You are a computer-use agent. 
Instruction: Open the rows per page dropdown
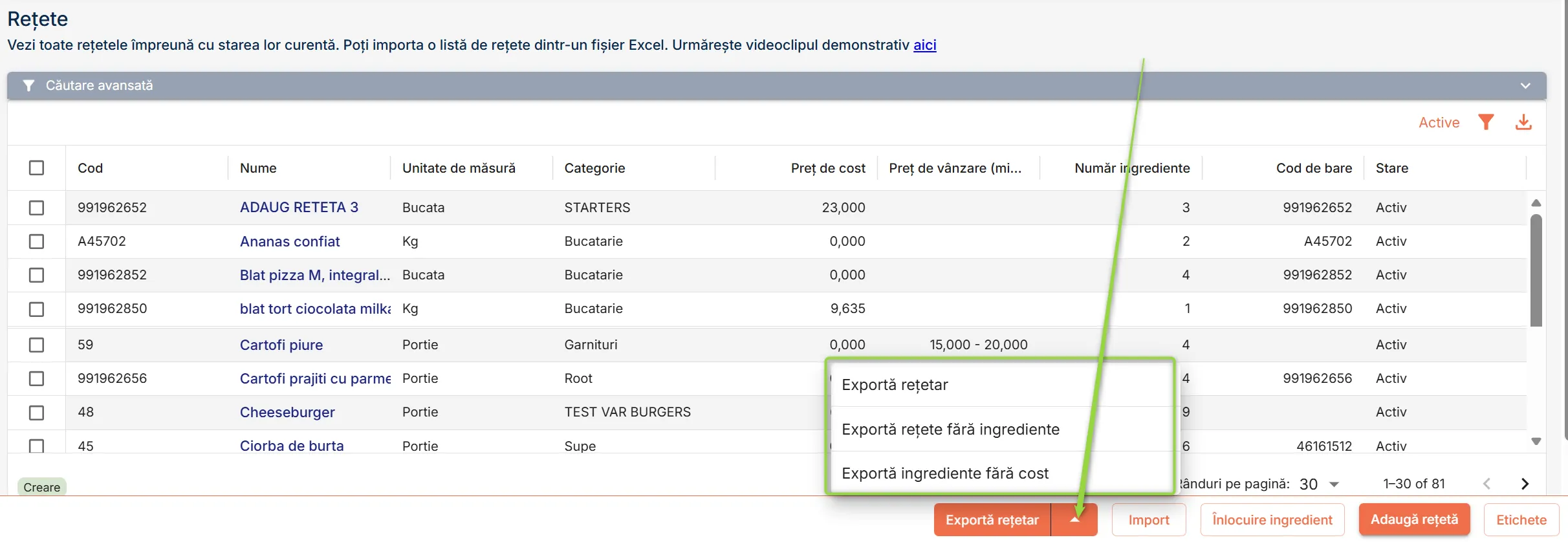(1334, 484)
